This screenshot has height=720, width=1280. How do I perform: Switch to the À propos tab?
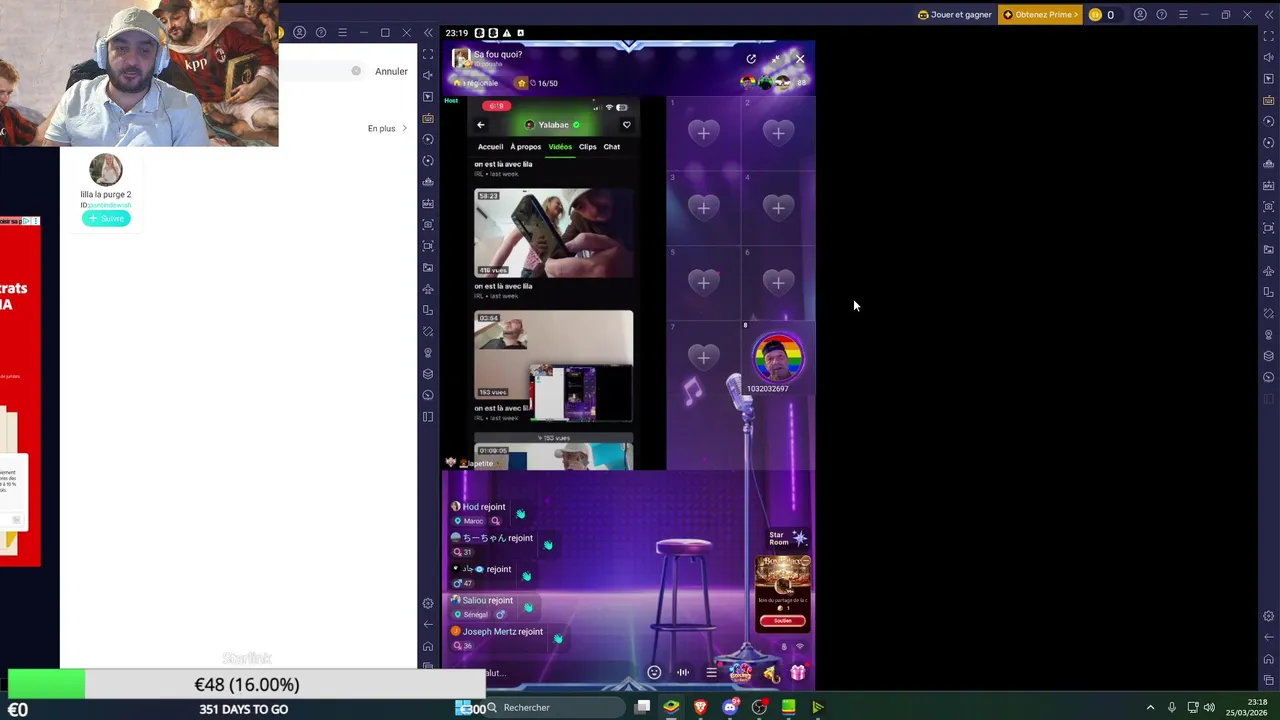click(x=526, y=147)
